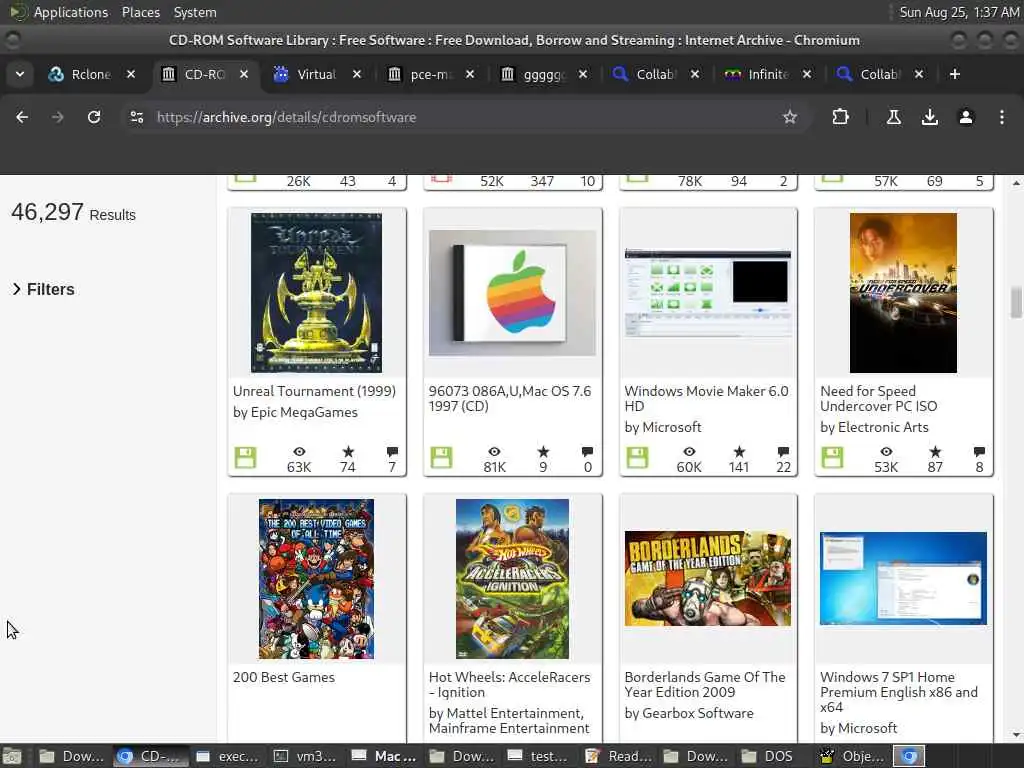Click views eye icon on Need for Speed card
1024x768 pixels.
886,451
